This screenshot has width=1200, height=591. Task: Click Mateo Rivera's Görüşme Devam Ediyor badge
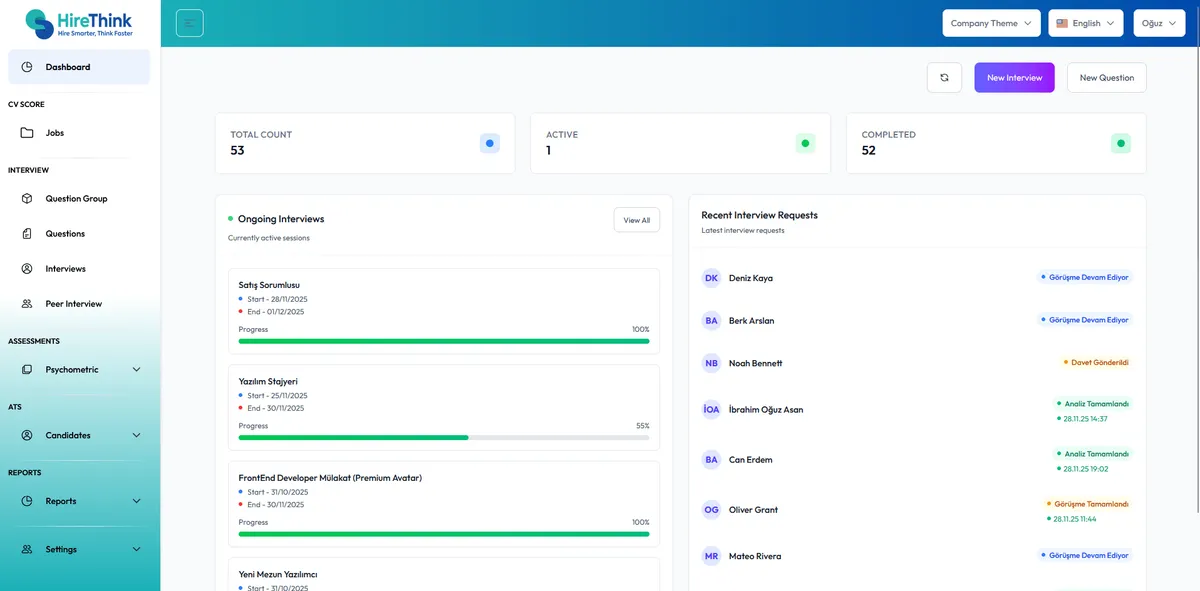click(x=1085, y=555)
